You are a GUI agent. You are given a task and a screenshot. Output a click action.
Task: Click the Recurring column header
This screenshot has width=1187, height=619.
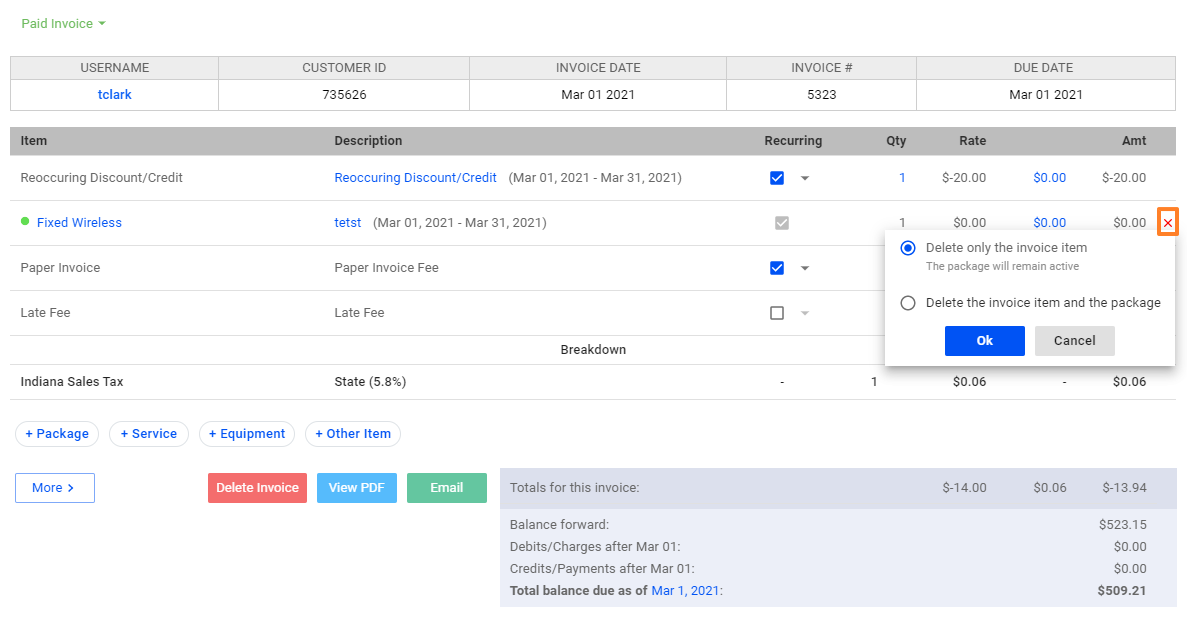(x=793, y=141)
